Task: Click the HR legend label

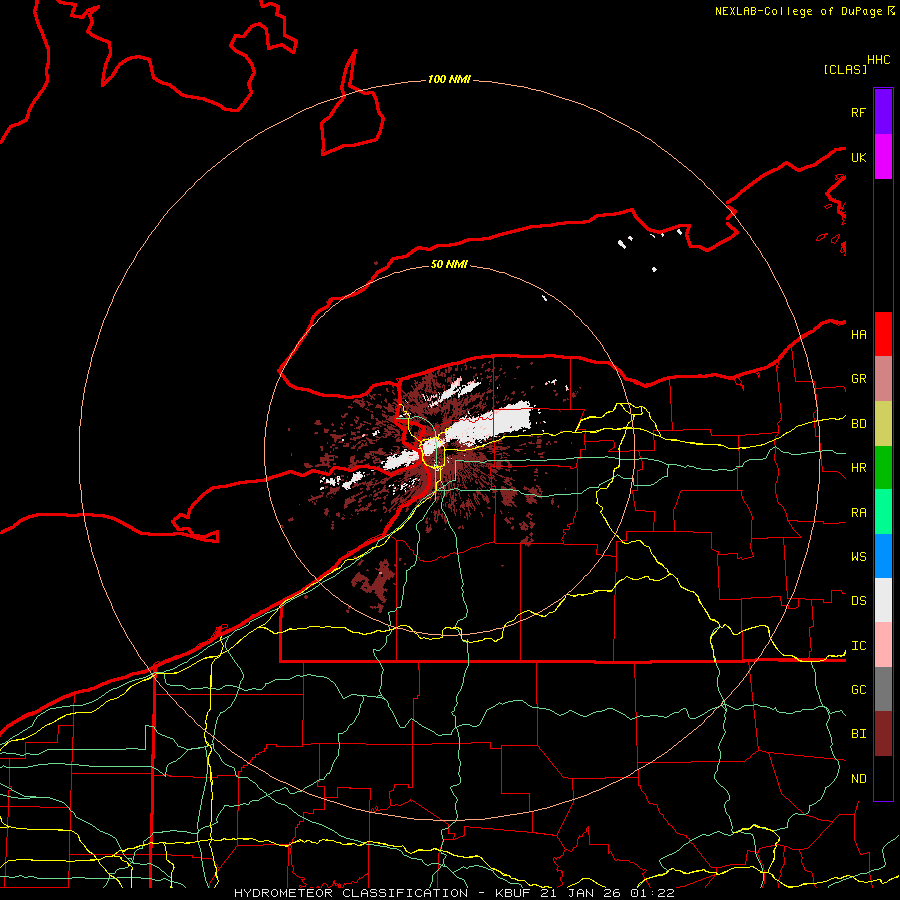Action: pyautogui.click(x=858, y=468)
